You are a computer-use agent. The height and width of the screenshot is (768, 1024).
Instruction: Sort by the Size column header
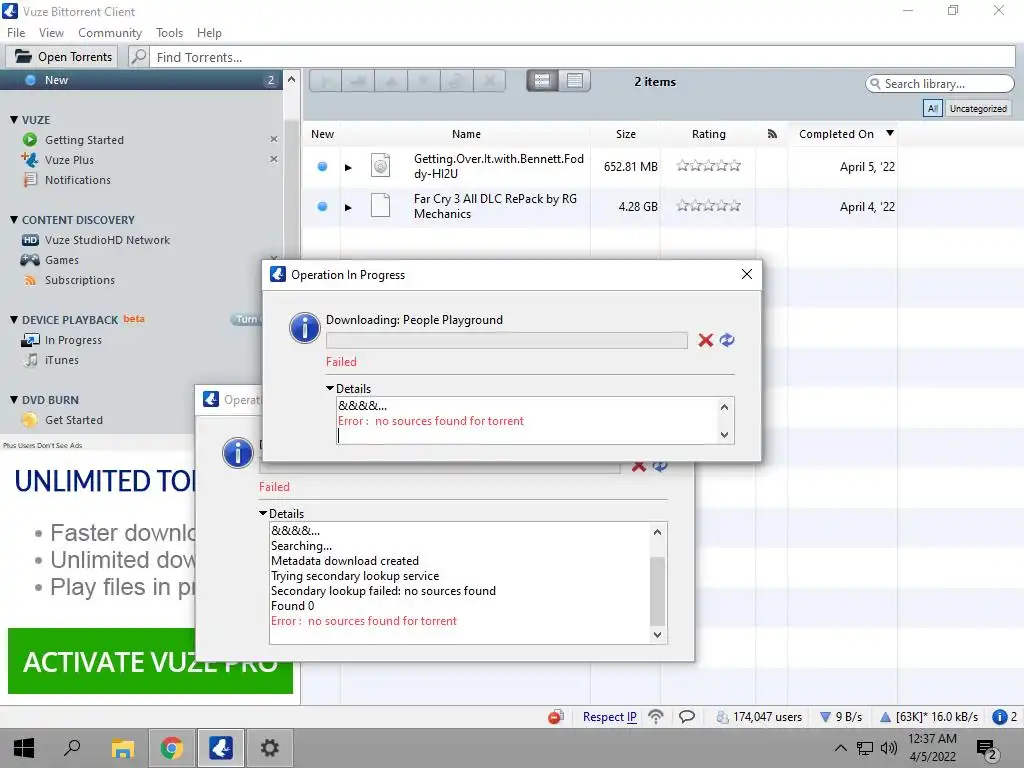(626, 134)
